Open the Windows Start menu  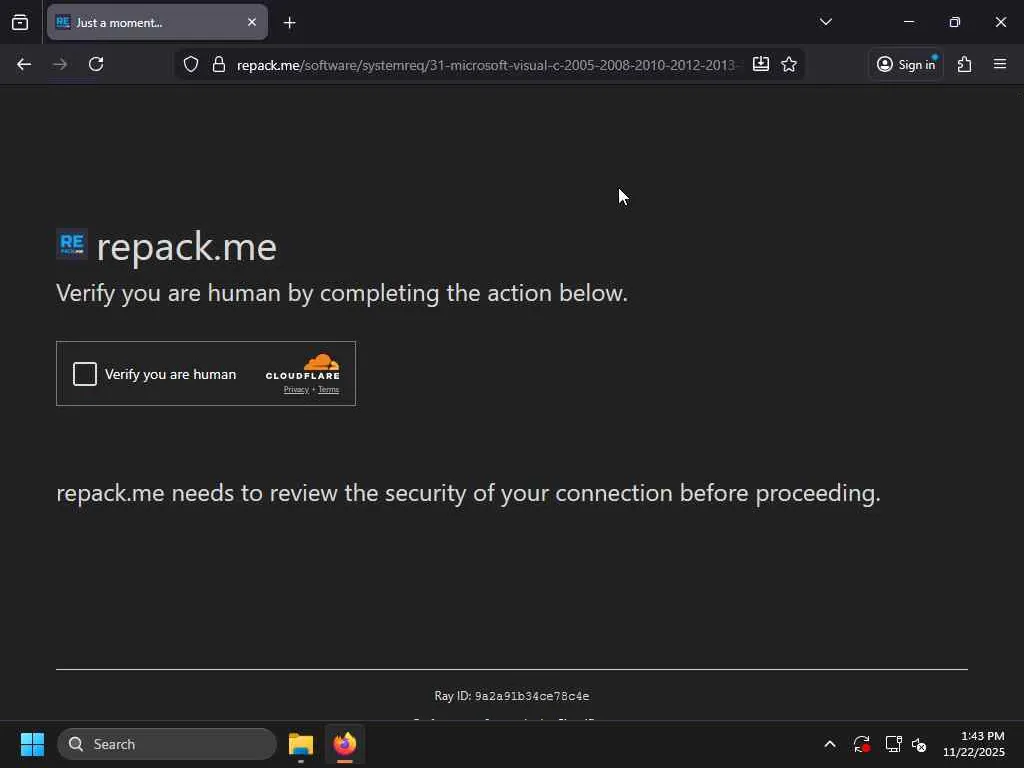coord(32,744)
